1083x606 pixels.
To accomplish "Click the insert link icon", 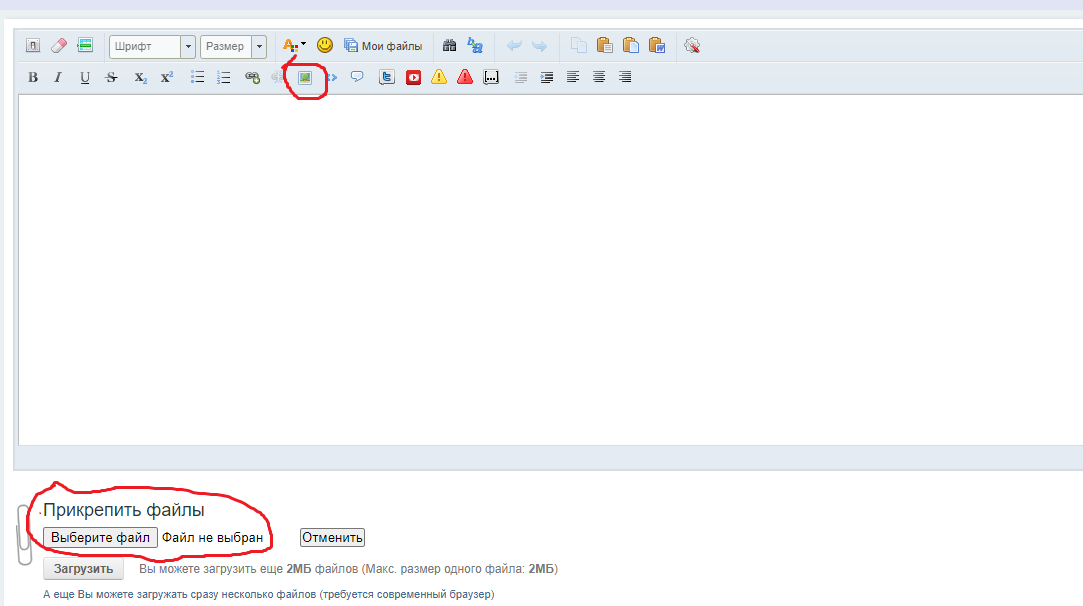I will pos(252,77).
